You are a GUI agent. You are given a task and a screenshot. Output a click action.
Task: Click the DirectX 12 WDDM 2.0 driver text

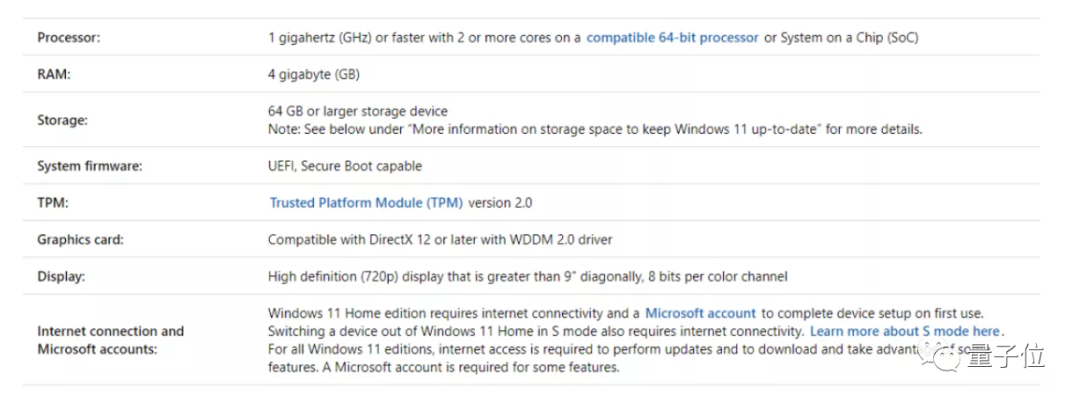coord(440,240)
